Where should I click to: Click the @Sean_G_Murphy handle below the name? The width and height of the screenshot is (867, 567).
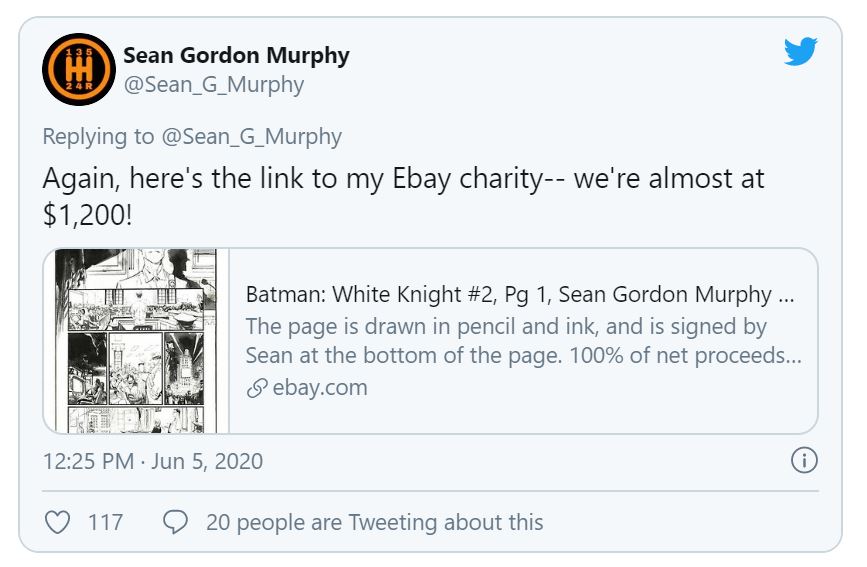[213, 85]
